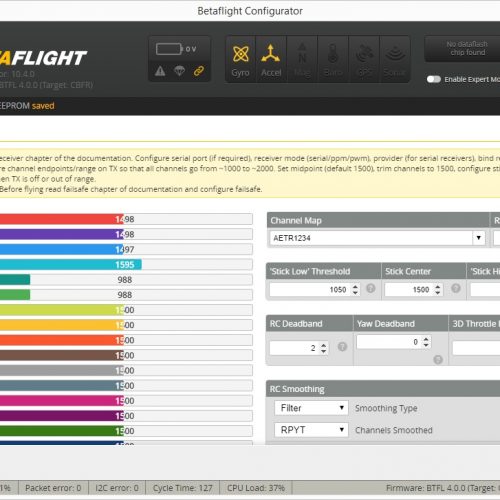This screenshot has width=500, height=500.
Task: Open the Channels Smoothed RPYT dropdown
Action: point(311,430)
